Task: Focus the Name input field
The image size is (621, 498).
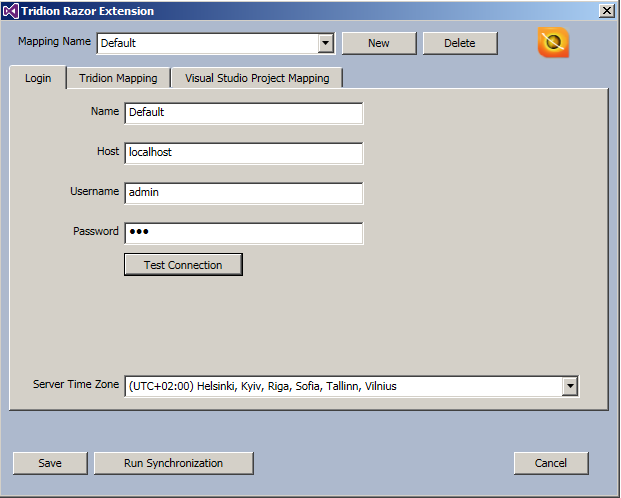Action: tap(244, 113)
